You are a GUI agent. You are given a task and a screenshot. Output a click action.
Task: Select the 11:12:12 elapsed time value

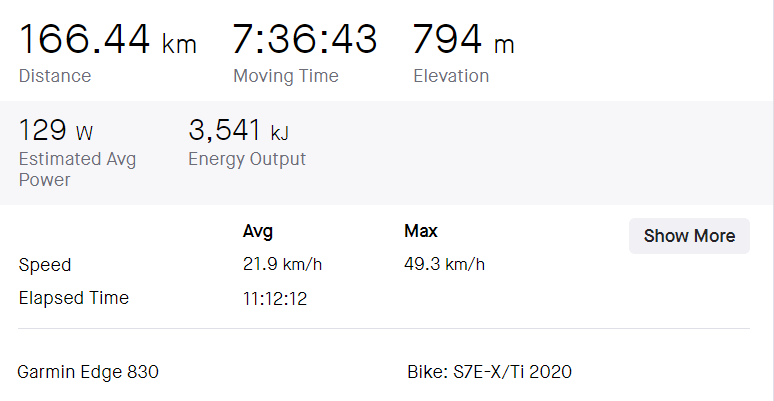(x=274, y=299)
